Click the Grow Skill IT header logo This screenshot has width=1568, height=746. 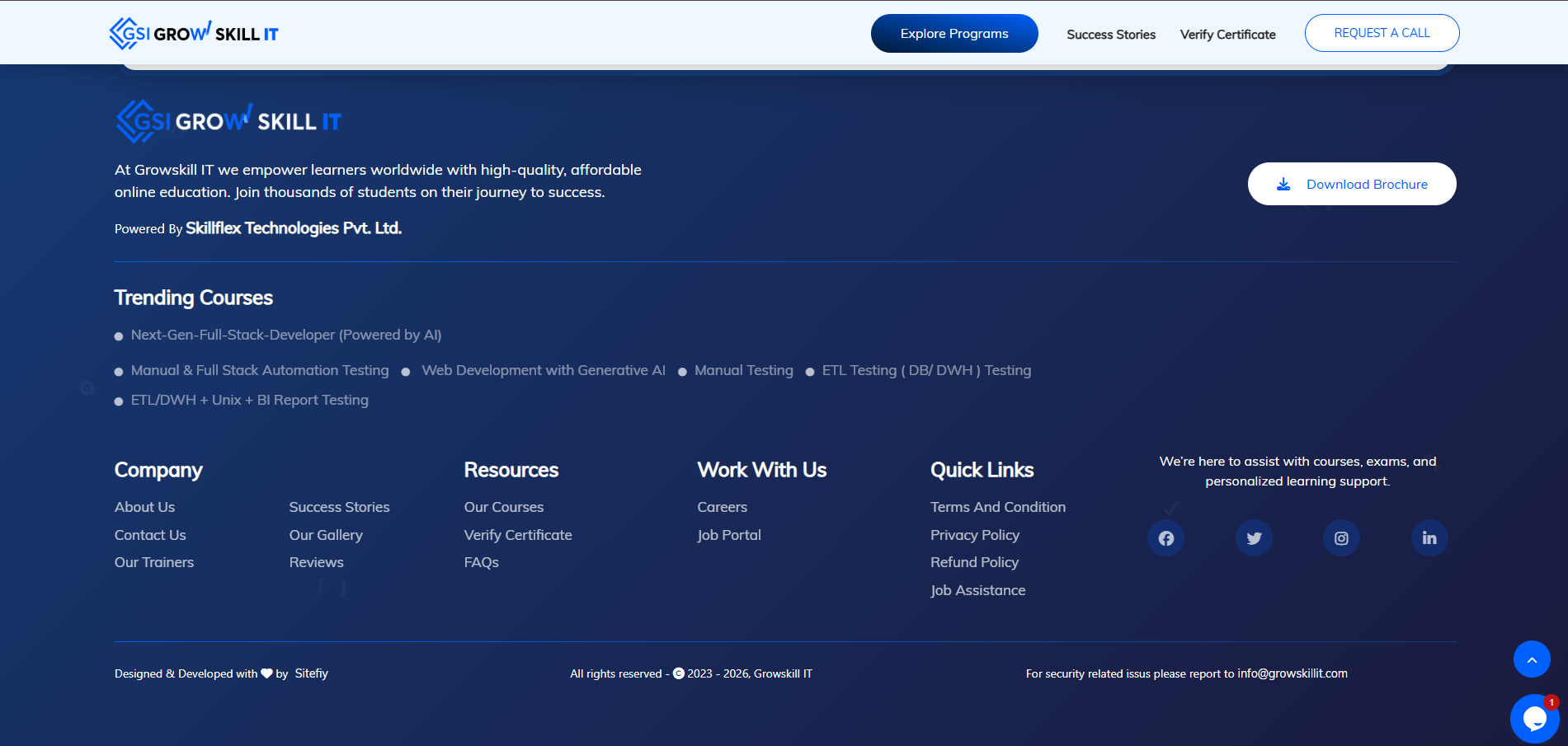(194, 34)
